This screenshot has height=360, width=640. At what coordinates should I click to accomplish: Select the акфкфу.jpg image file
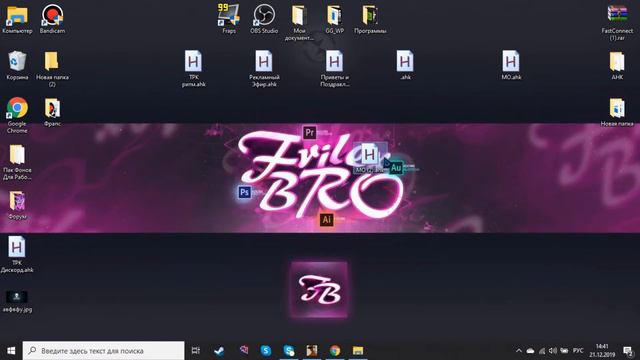click(x=17, y=301)
